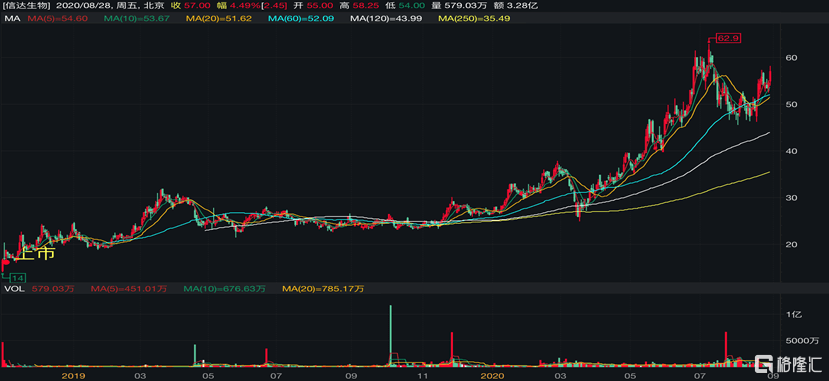Click the 14 low price marker
This screenshot has height=381, width=829.
18,278
